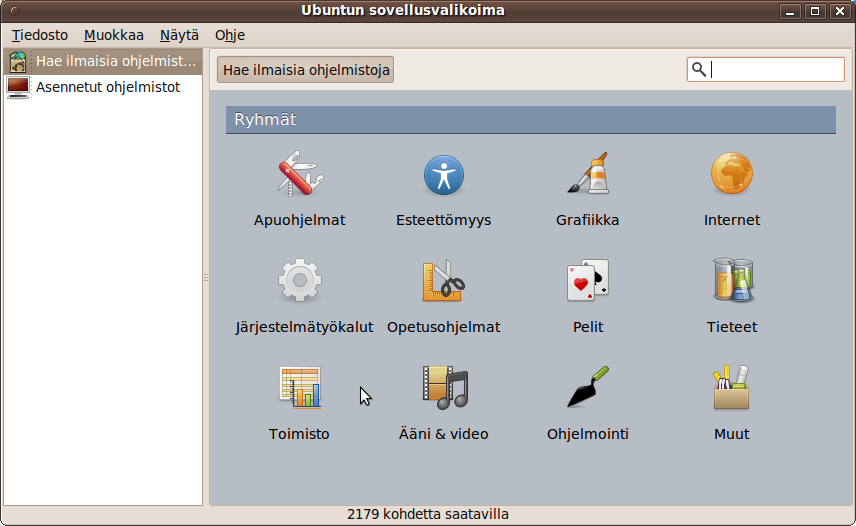Select the Grafiikka paintbrush icon
Viewport: 856px width, 526px height.
pyautogui.click(x=588, y=175)
